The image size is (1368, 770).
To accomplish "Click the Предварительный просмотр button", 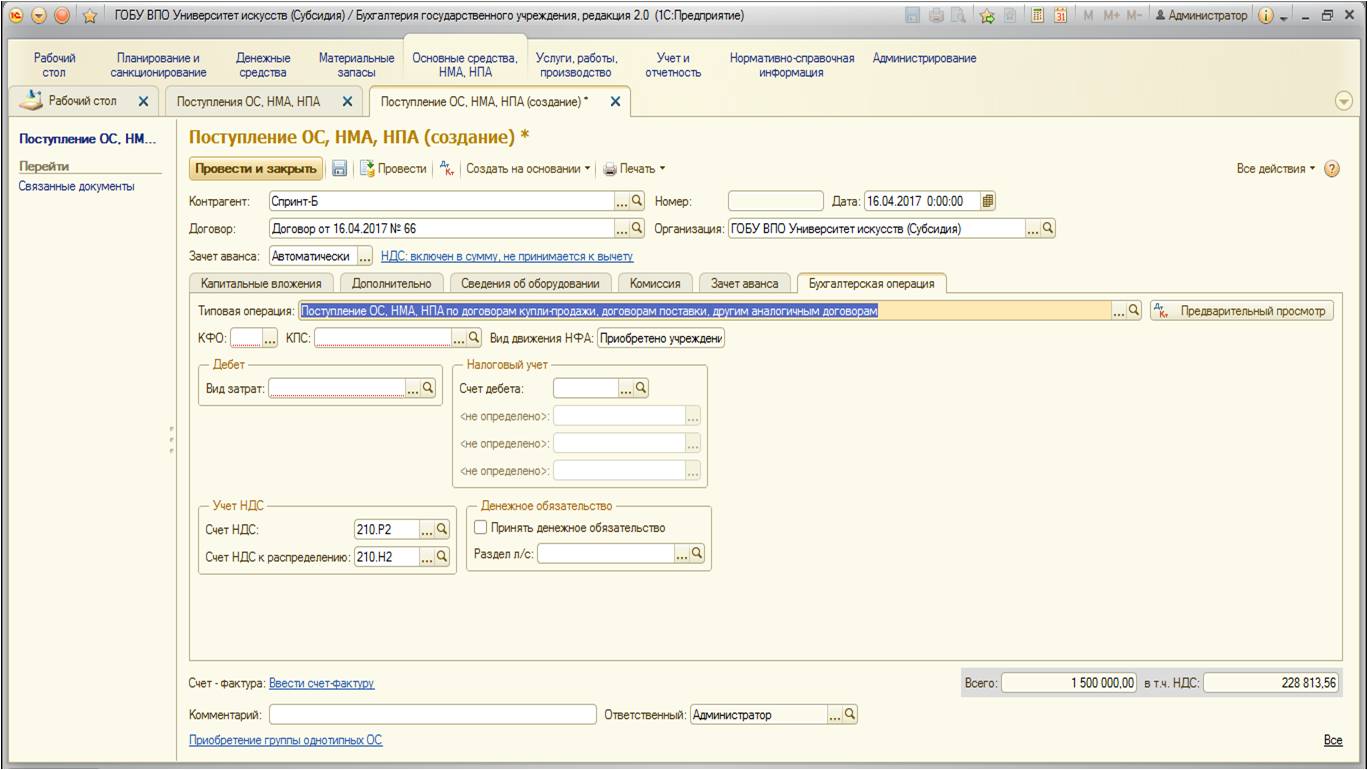I will [1243, 311].
